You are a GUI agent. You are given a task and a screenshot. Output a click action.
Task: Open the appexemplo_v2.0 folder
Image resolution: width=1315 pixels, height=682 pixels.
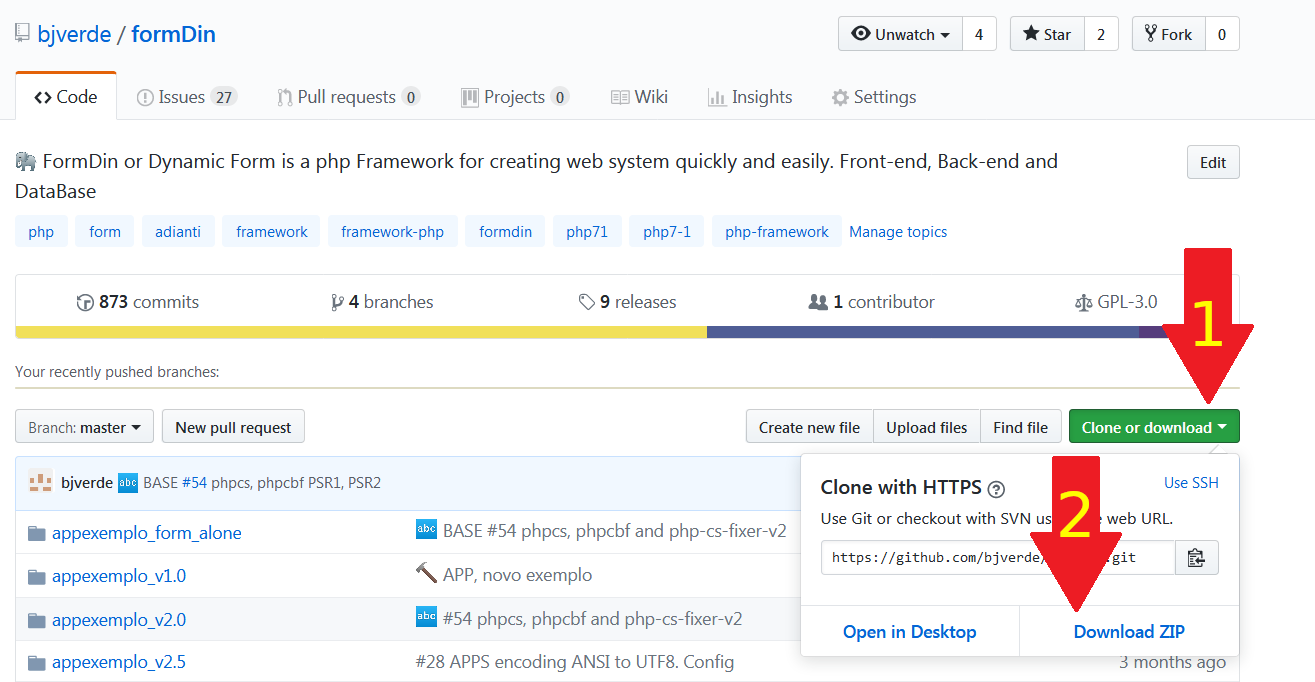point(119,620)
